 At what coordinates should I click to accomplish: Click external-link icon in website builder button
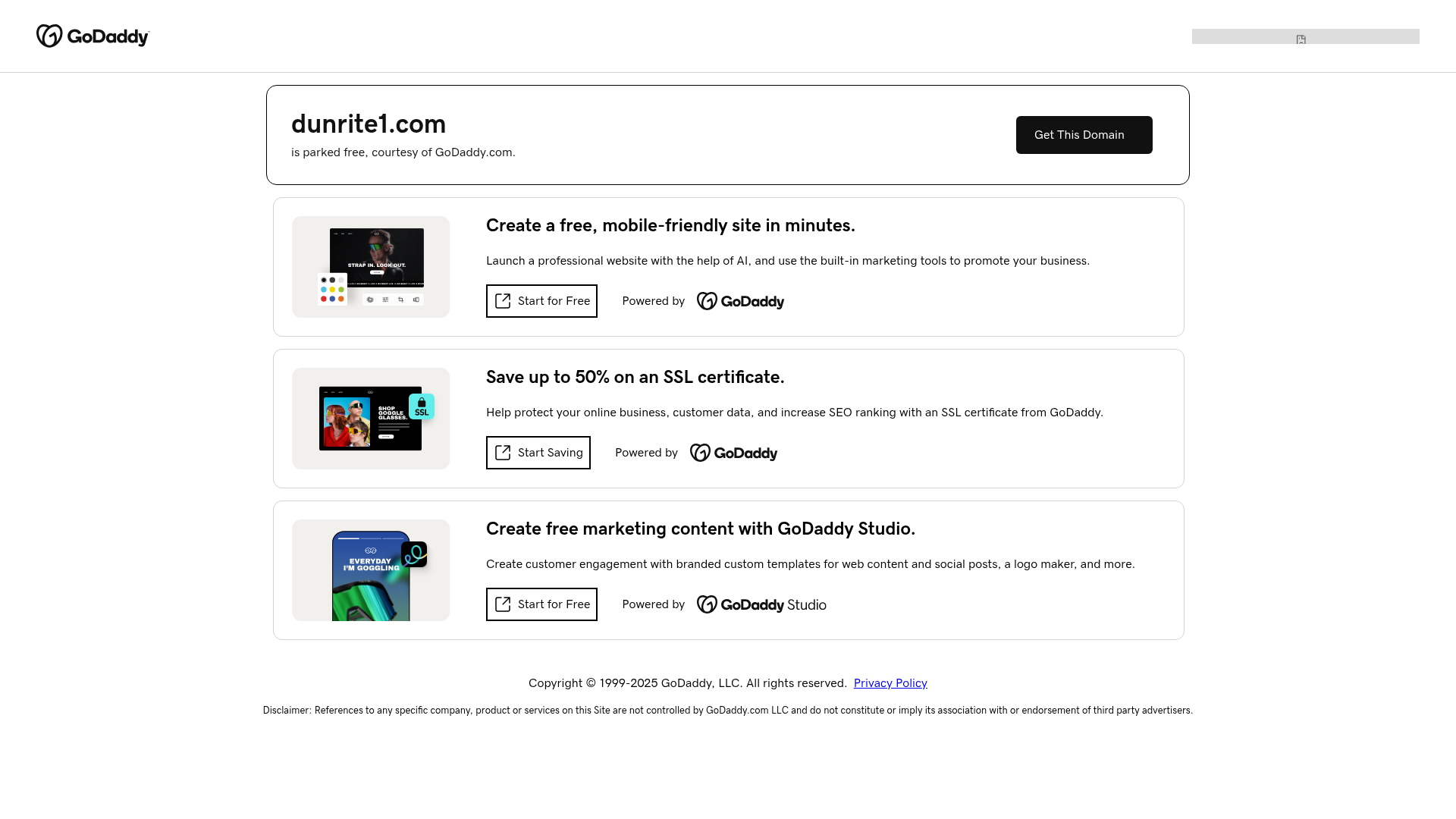coord(503,301)
